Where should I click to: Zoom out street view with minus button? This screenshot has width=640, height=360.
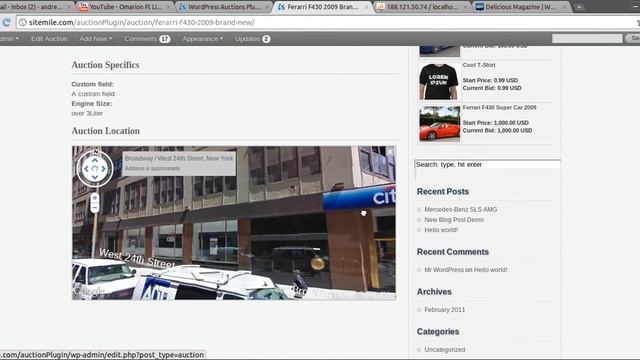pos(95,208)
